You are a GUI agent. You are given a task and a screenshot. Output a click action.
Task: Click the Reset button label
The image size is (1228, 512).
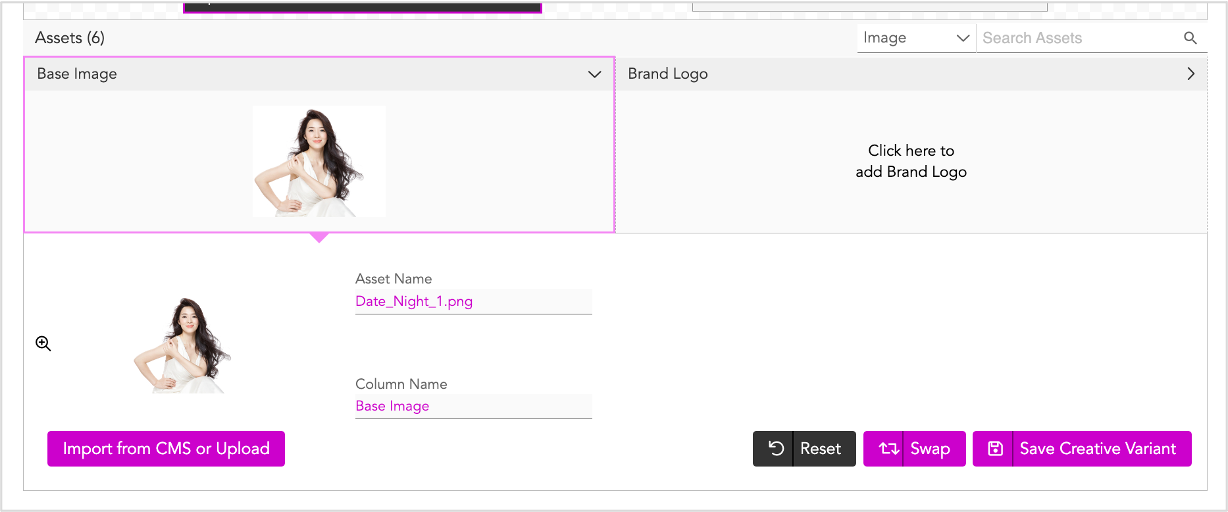tap(820, 449)
